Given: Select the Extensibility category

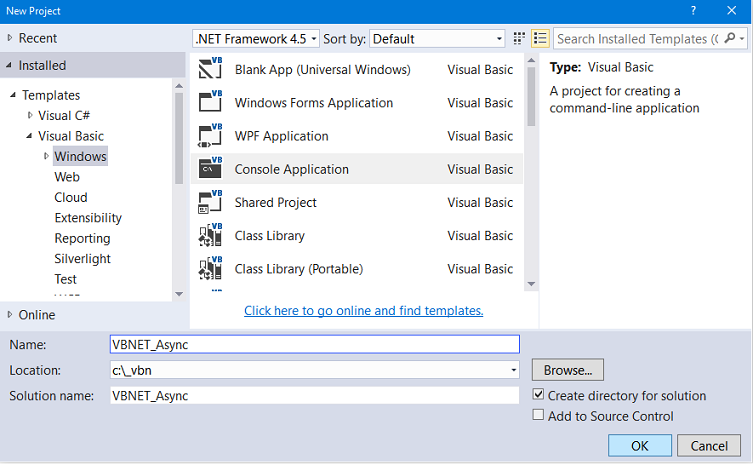Looking at the screenshot, I should (88, 218).
